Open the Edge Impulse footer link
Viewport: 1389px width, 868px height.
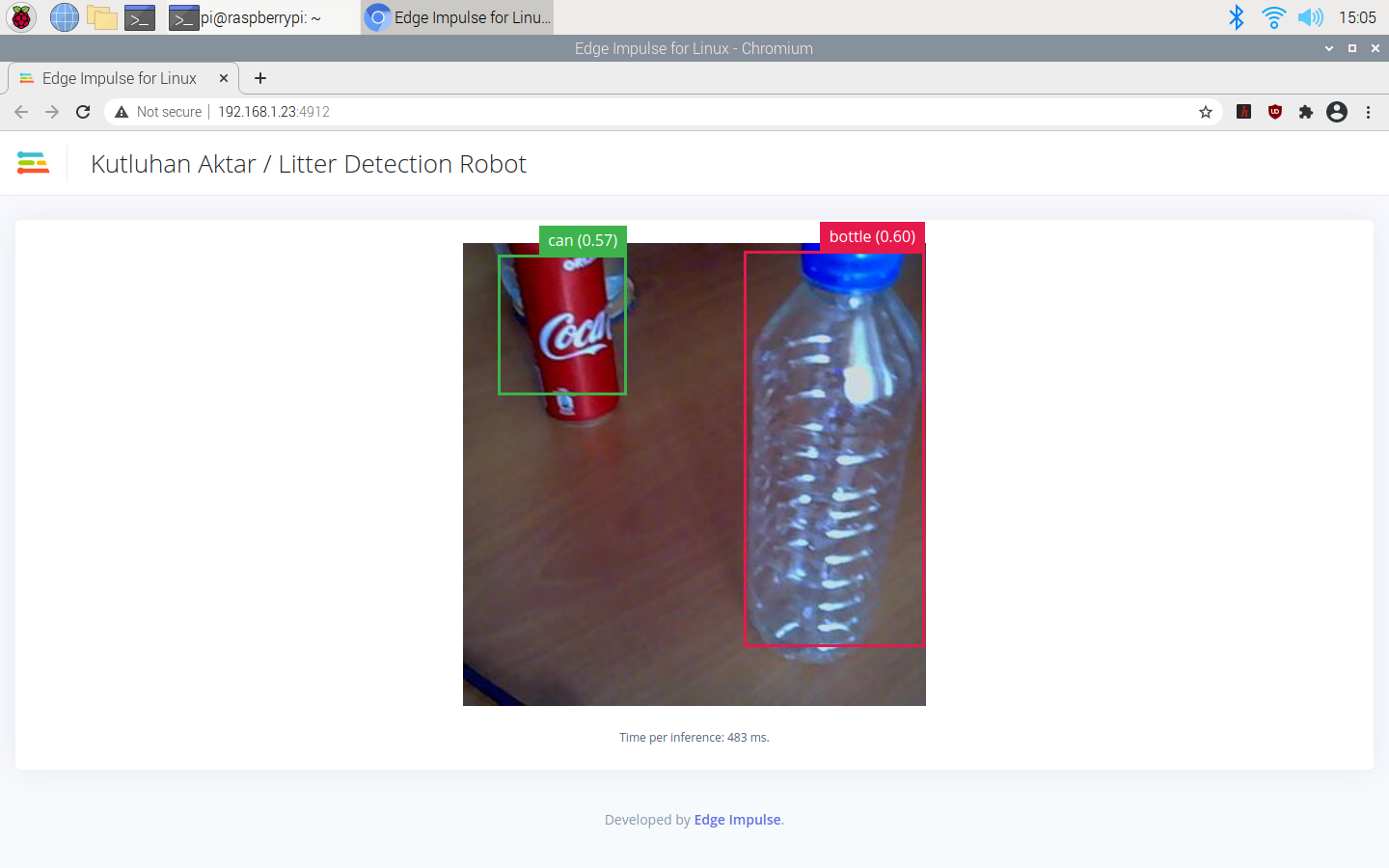point(737,820)
